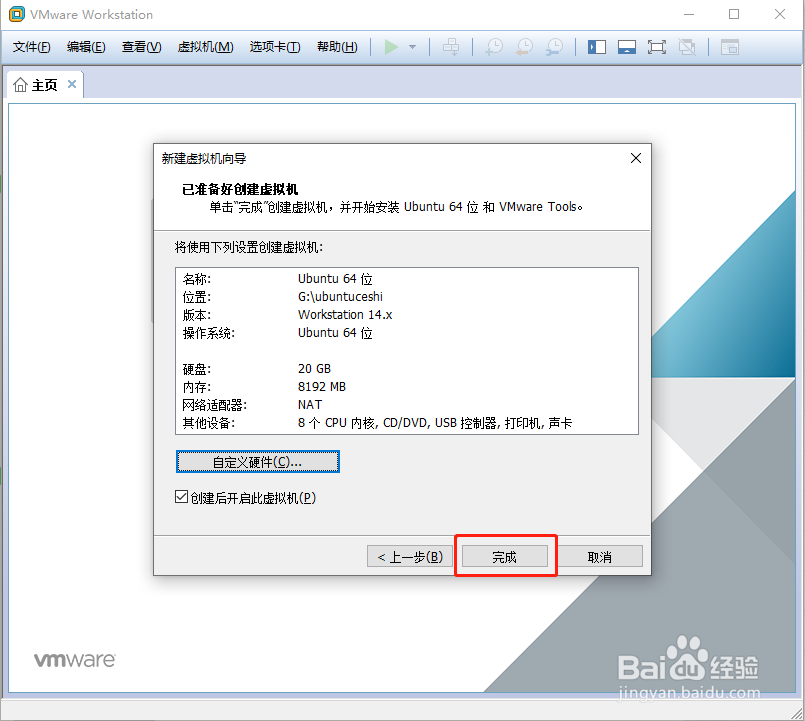Viewport: 805px width, 721px height.
Task: Open the snapshot manager icon
Action: coord(554,47)
